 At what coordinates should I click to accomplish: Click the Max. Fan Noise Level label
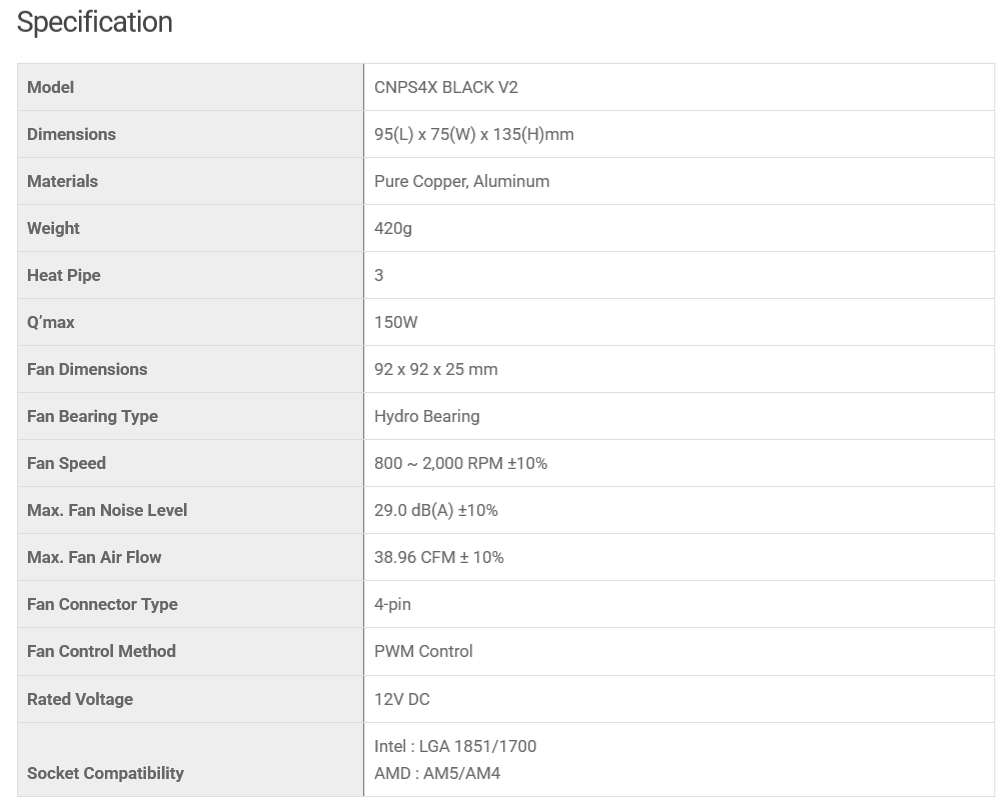point(107,510)
